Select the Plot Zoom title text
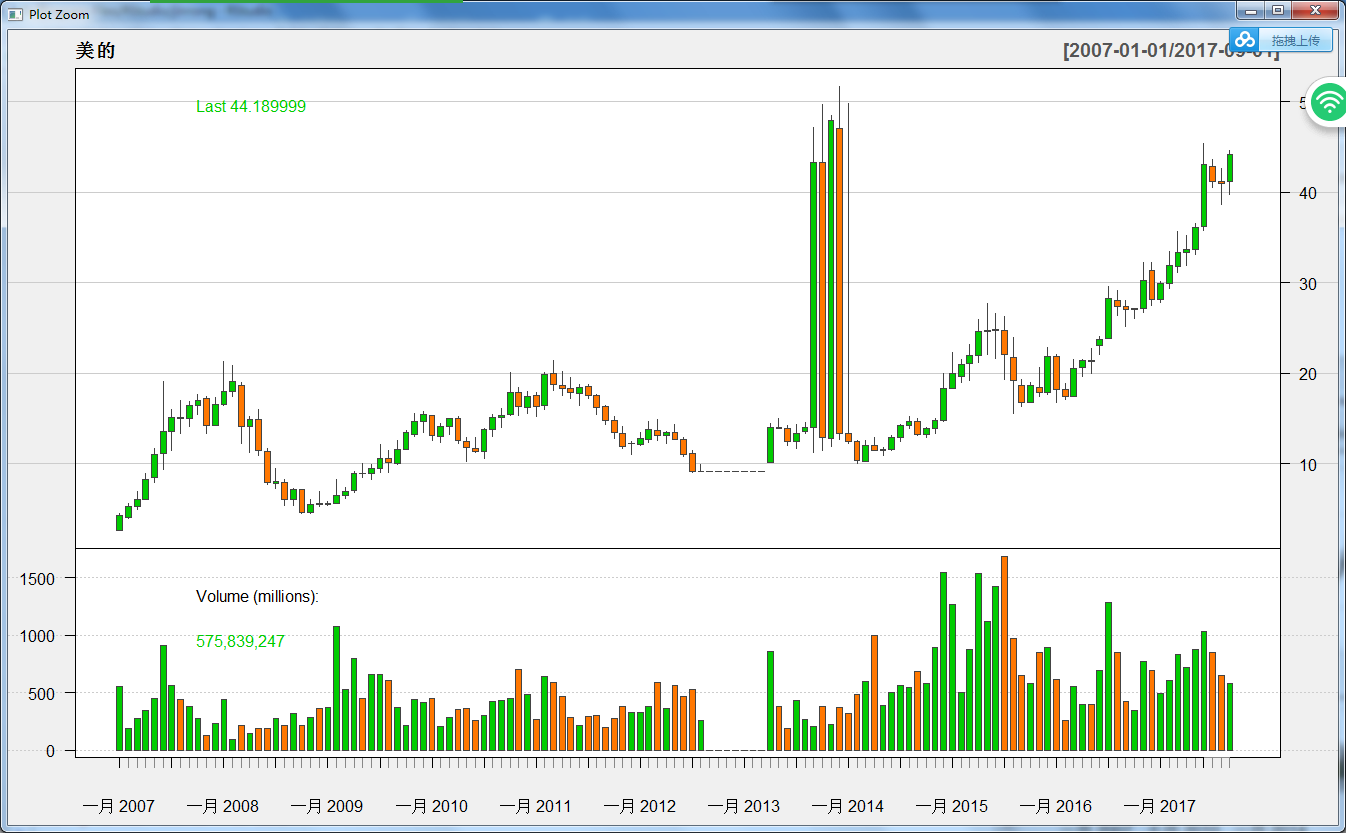 (x=59, y=15)
